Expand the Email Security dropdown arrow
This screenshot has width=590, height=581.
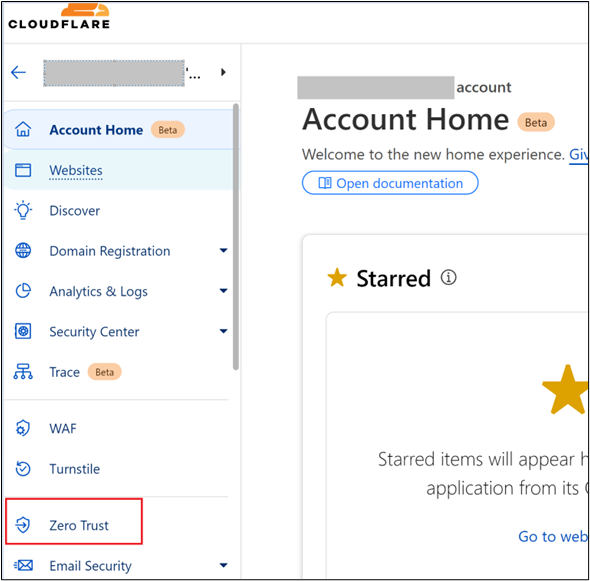[x=224, y=565]
